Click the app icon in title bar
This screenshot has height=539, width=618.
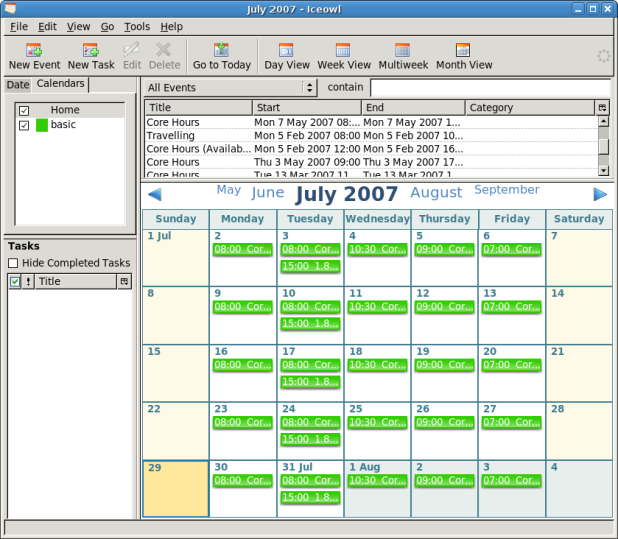coord(11,9)
